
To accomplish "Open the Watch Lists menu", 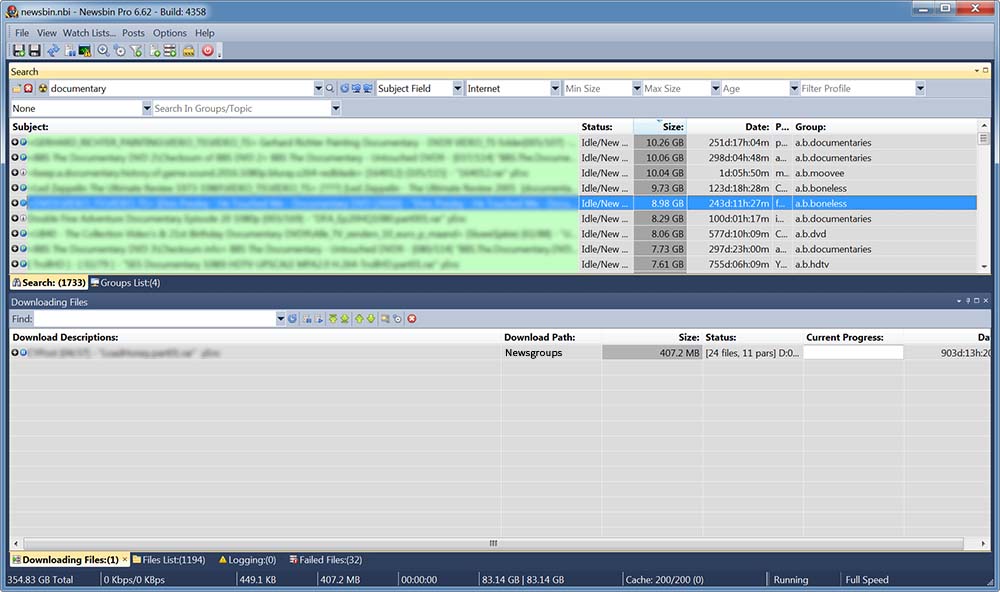I will point(89,33).
